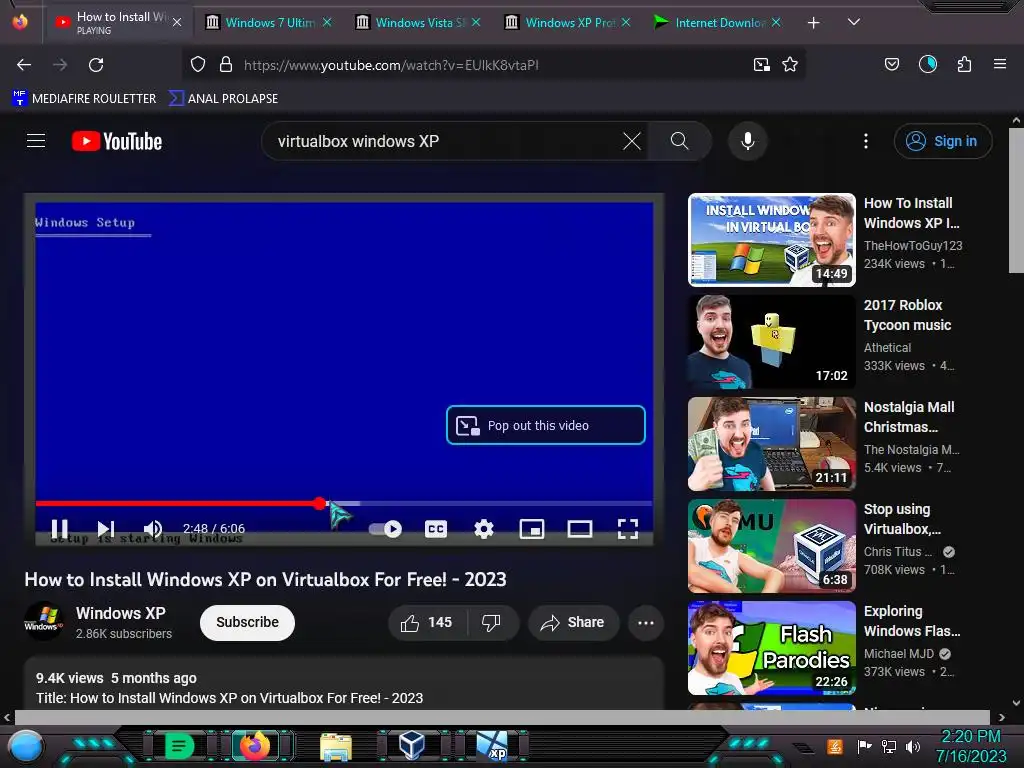Open File Explorer from taskbar
This screenshot has height=768, width=1024.
tap(336, 746)
